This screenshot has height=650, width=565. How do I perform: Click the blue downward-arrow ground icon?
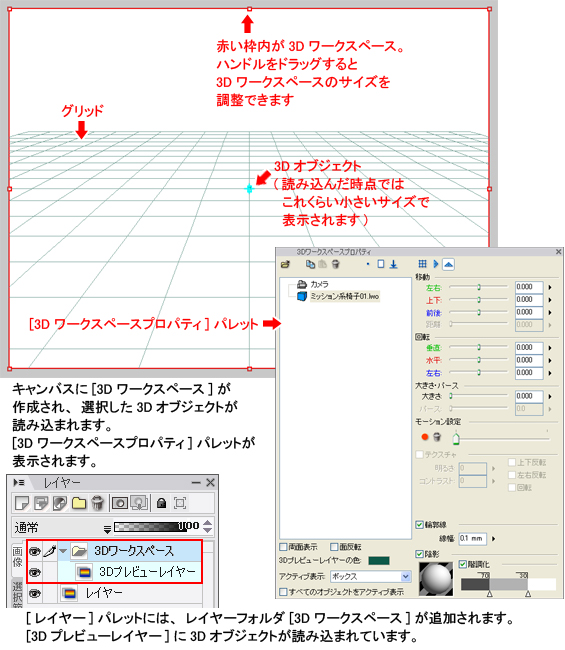pos(393,264)
